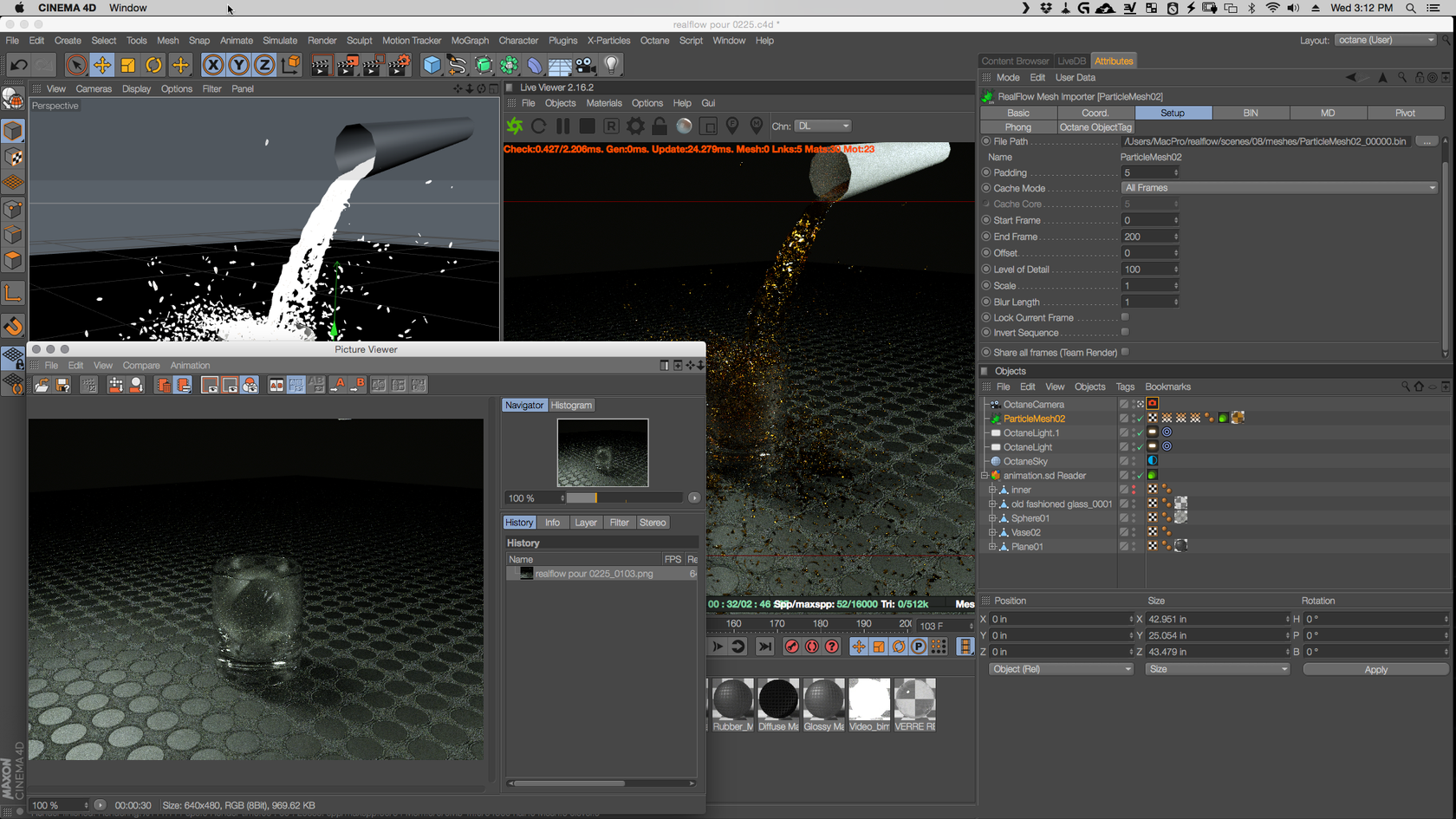Select the Glossy material thumbnail

click(x=823, y=700)
